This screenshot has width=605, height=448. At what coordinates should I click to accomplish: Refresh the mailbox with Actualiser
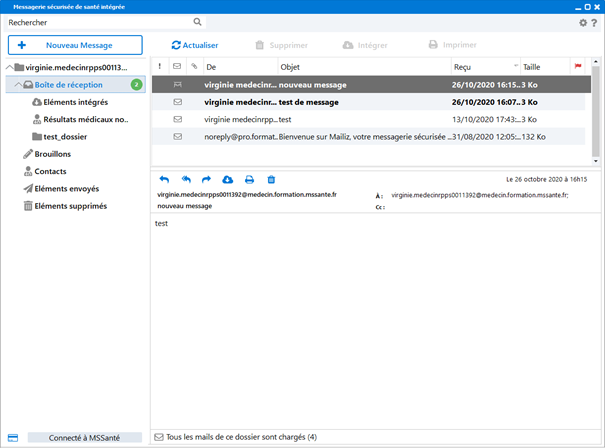pyautogui.click(x=195, y=45)
